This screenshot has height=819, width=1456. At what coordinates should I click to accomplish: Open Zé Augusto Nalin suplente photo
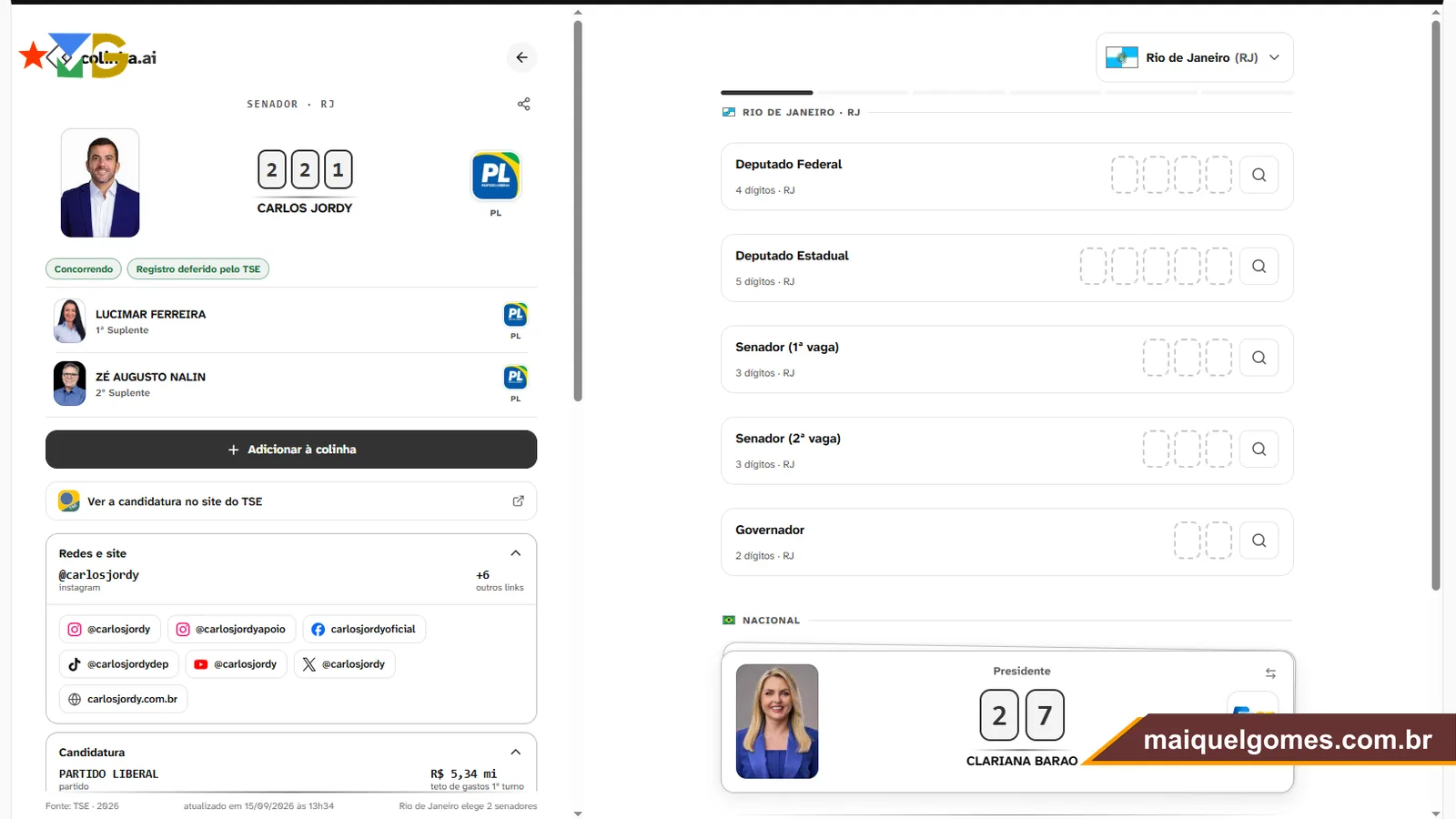click(x=70, y=383)
